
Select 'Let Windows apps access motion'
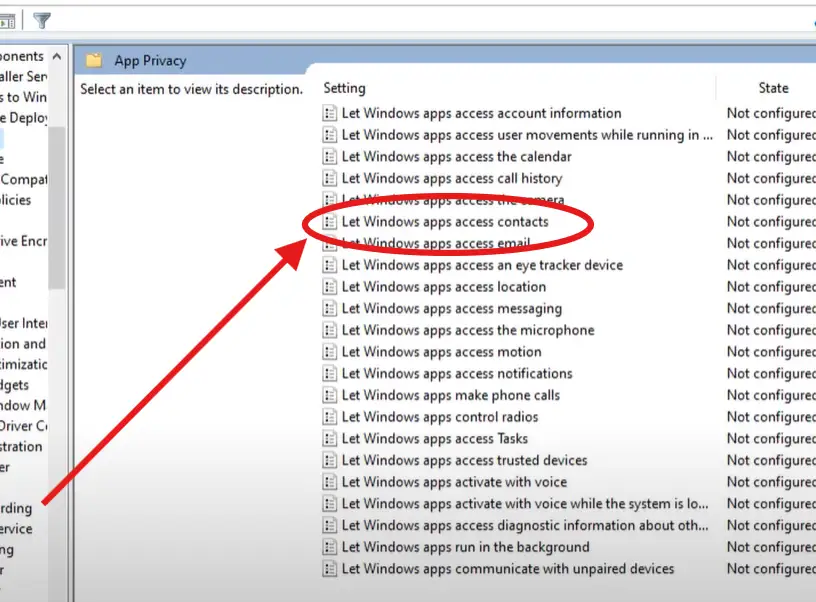coord(441,352)
